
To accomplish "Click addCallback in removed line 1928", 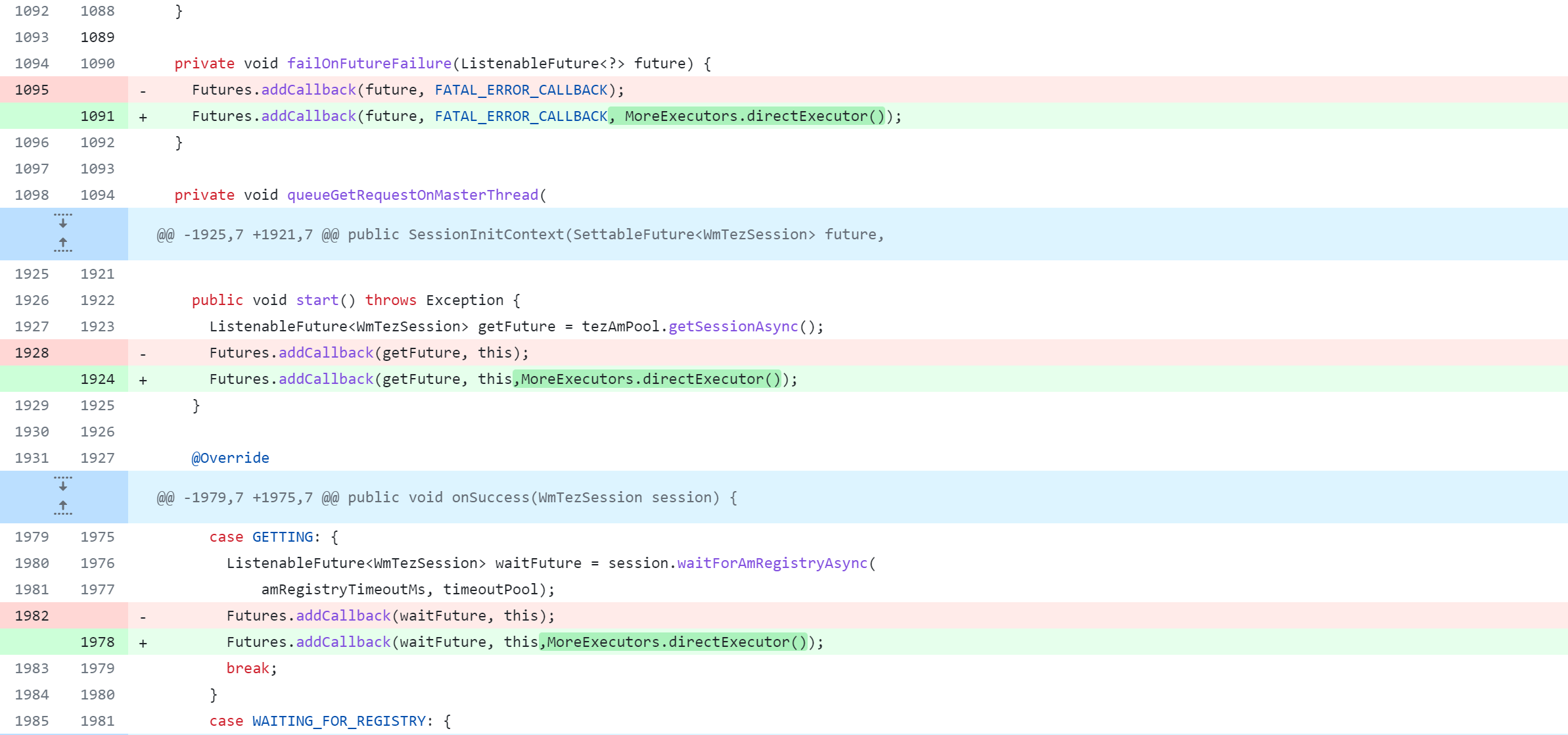I will pos(326,352).
